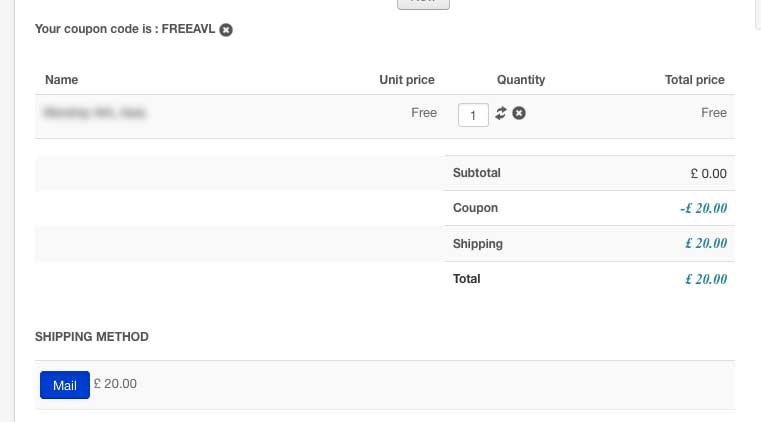Click the order Total amount
The width and height of the screenshot is (761, 422).
[705, 279]
